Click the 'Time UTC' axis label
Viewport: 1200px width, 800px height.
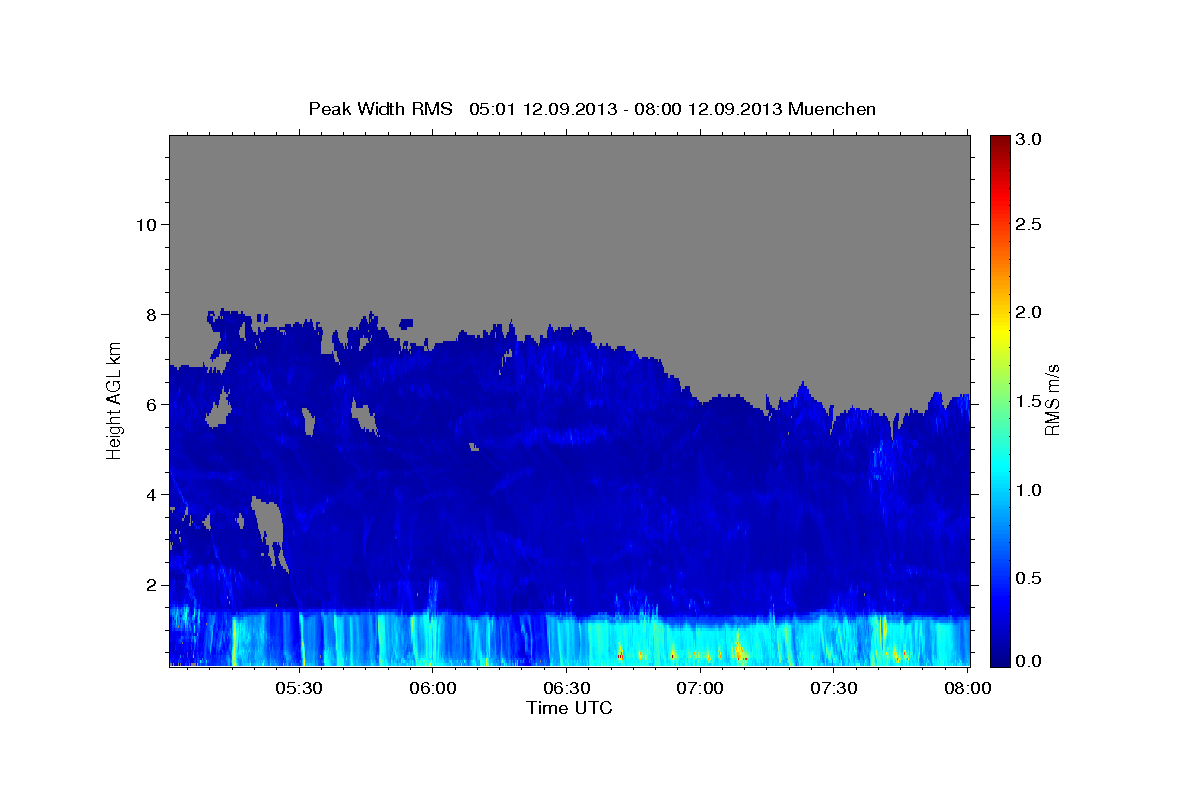click(569, 708)
